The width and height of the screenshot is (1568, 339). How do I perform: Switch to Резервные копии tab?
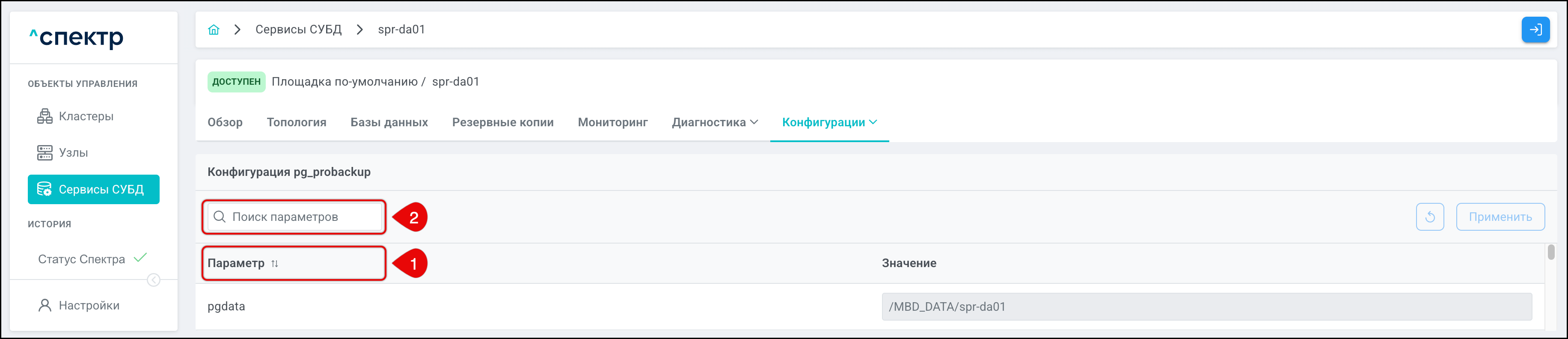[x=503, y=122]
